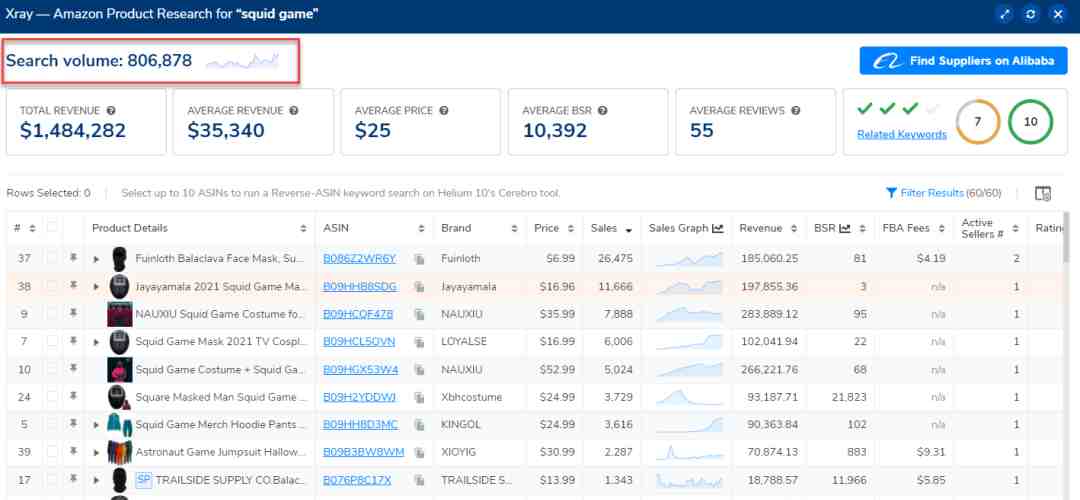The height and width of the screenshot is (500, 1080).
Task: Click sales graph for Xbhcostume row
Action: tap(689, 397)
